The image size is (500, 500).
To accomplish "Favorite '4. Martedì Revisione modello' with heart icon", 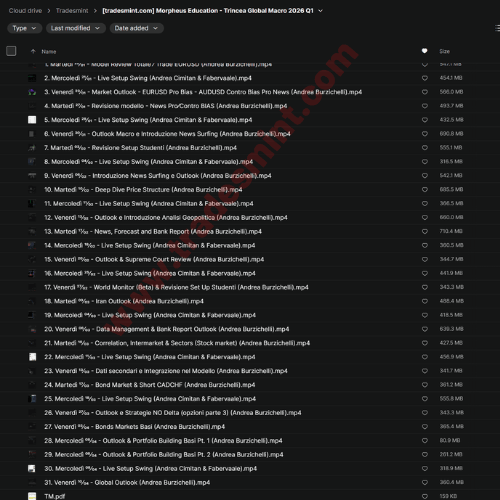I will [425, 106].
